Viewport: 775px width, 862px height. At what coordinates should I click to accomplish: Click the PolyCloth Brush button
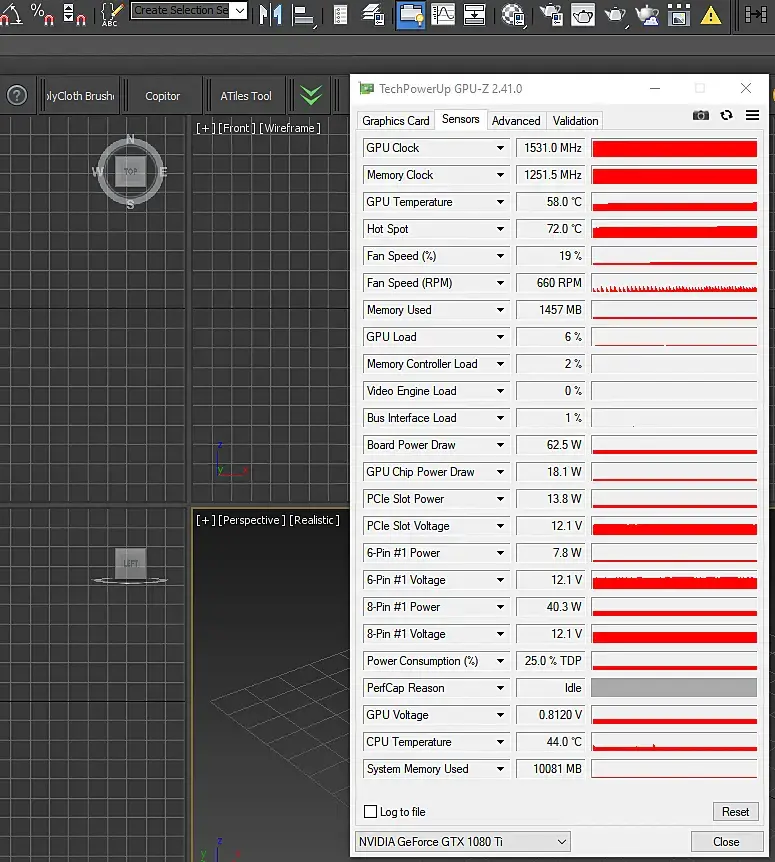[81, 96]
